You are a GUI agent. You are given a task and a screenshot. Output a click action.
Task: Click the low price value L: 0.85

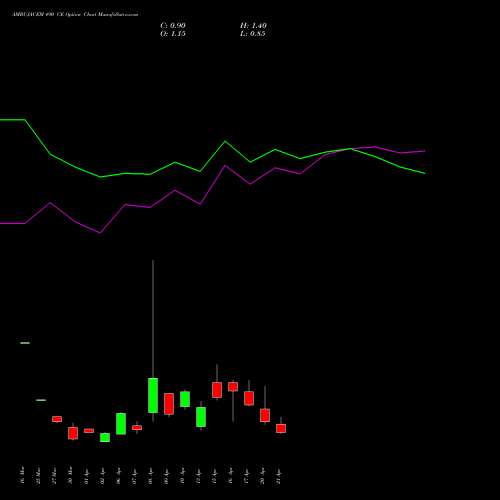253,34
